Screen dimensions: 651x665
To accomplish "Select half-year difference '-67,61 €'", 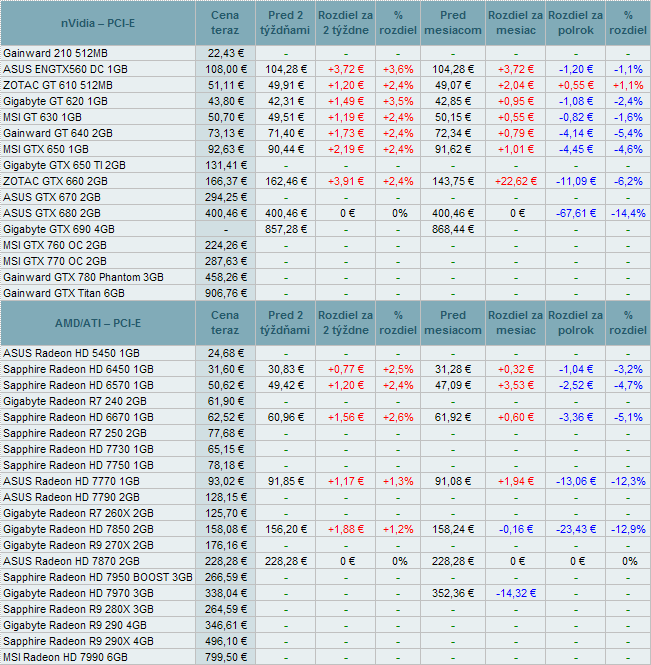I will [x=576, y=213].
